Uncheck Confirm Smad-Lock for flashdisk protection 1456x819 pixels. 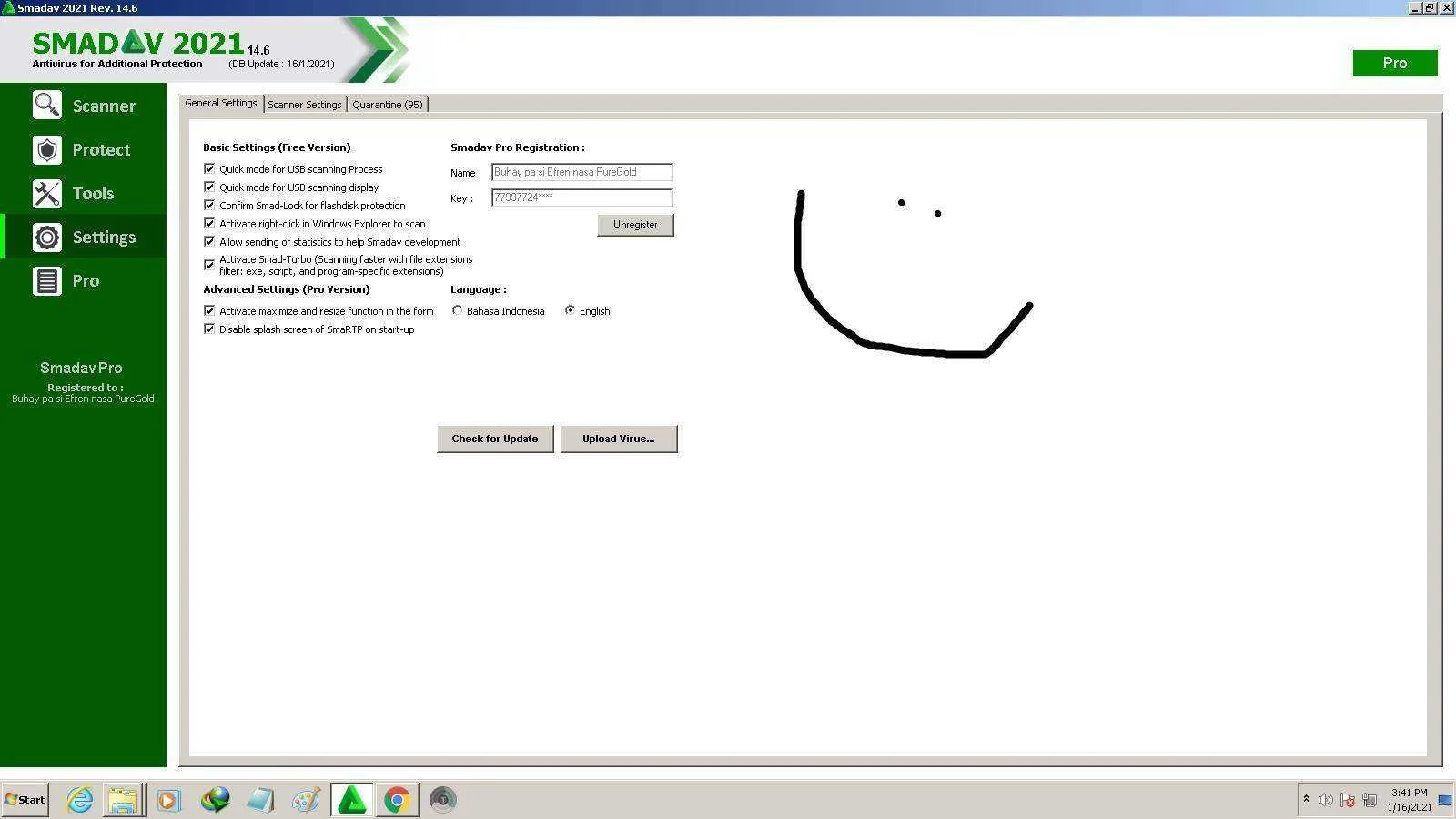[x=209, y=205]
